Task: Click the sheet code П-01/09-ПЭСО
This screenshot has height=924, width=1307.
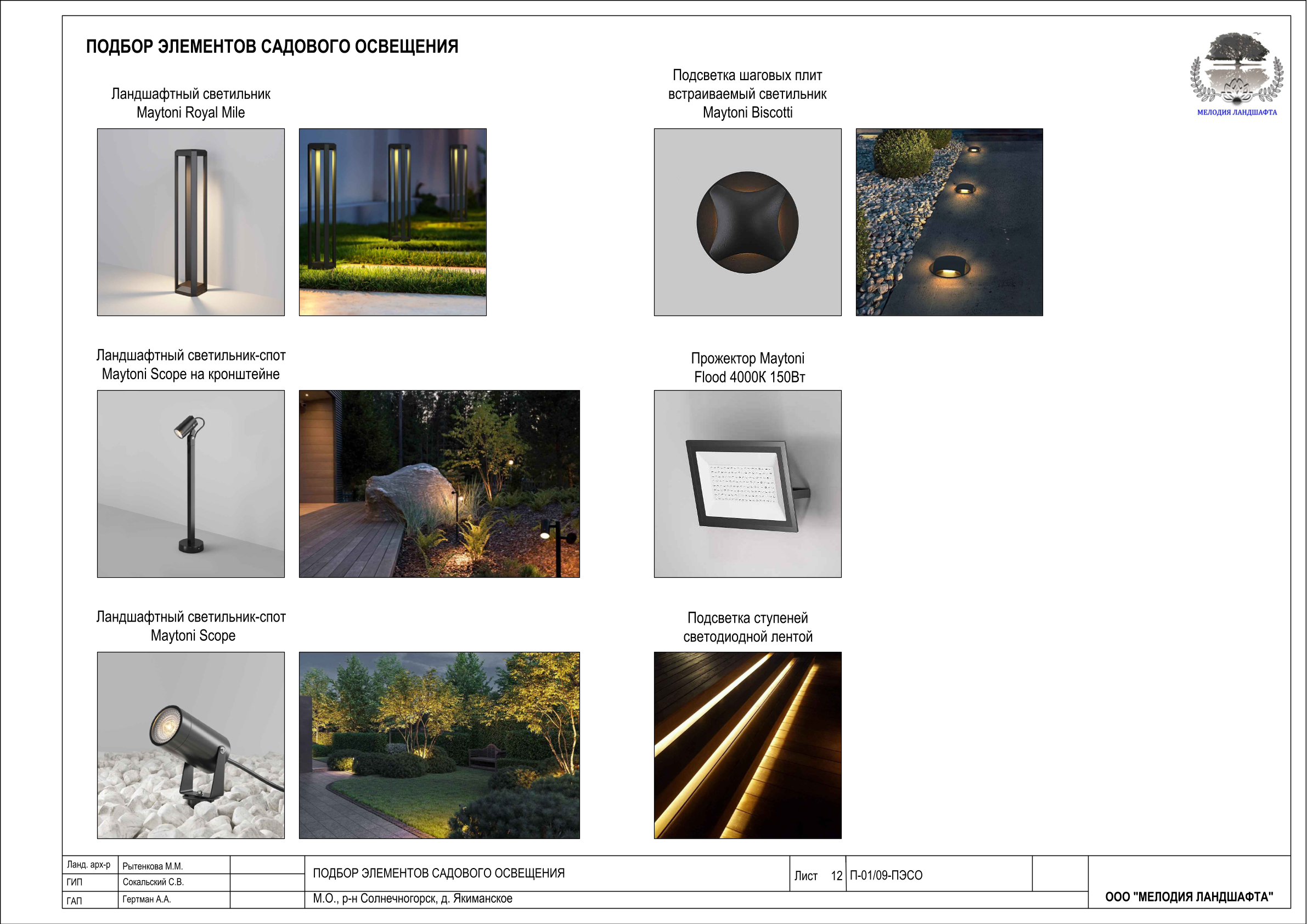Action: [886, 875]
